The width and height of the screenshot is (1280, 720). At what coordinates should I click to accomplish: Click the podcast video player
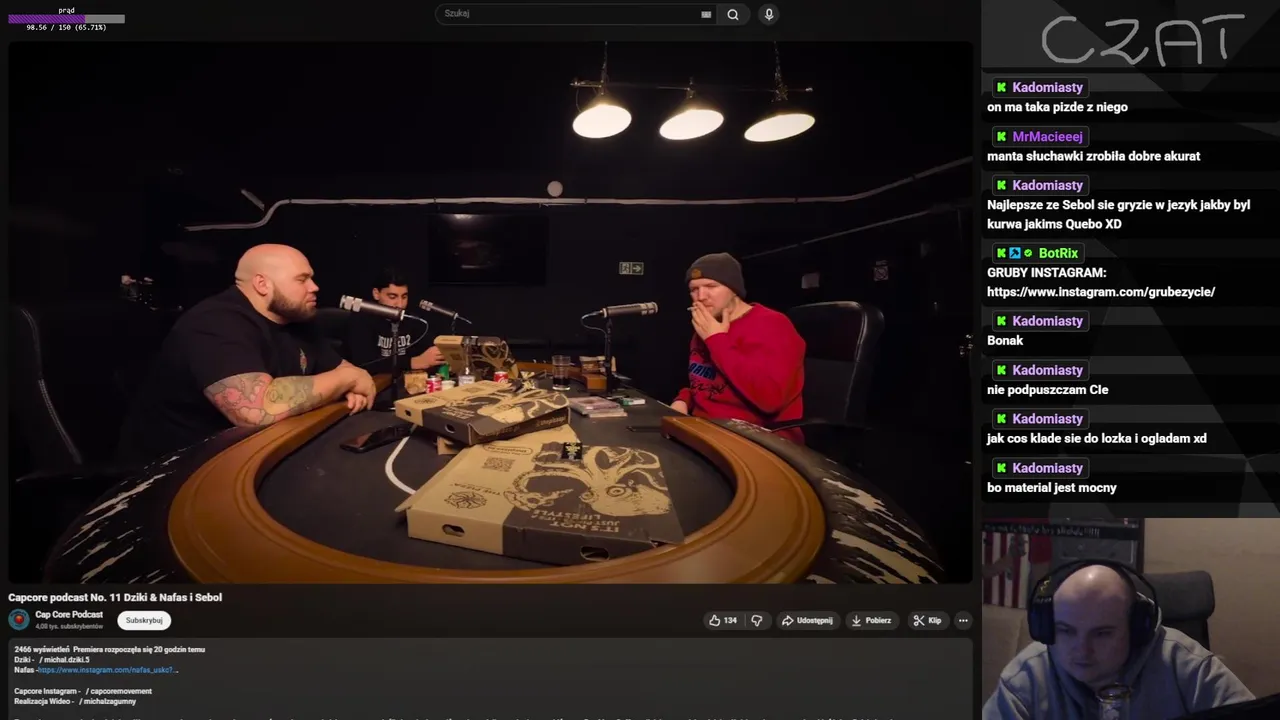pyautogui.click(x=490, y=312)
